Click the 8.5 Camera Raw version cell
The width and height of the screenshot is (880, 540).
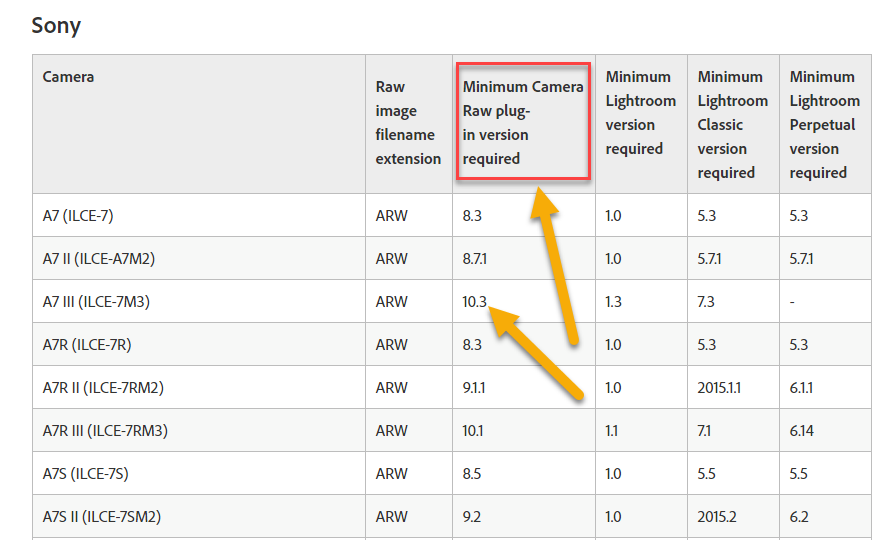pos(473,474)
